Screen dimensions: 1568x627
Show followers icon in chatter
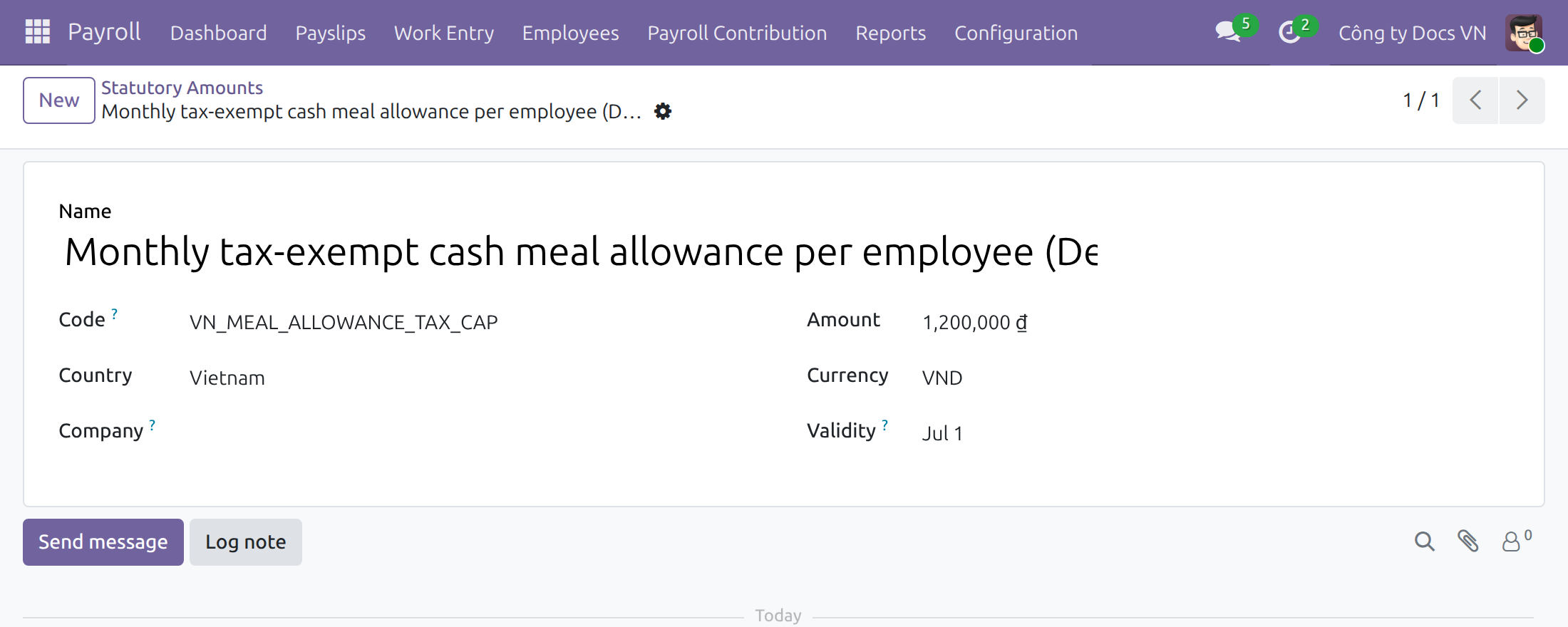point(1516,541)
